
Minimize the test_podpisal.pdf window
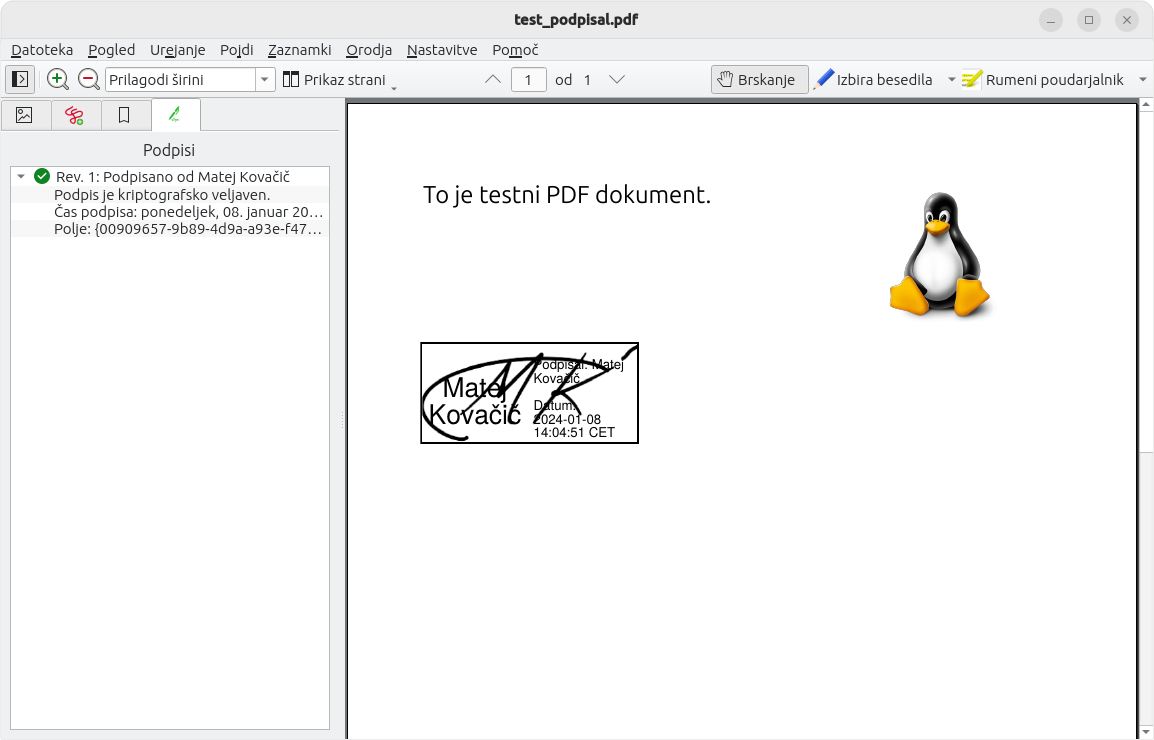(1051, 20)
